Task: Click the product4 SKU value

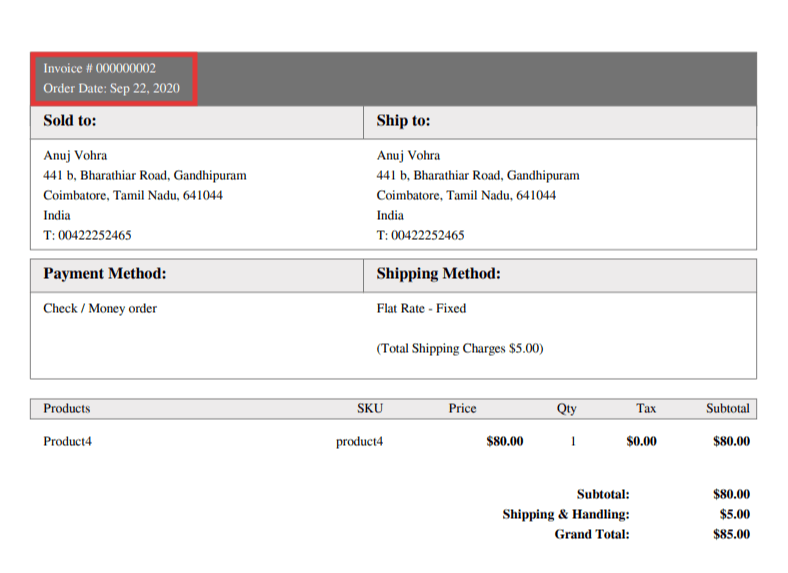Action: coord(359,441)
